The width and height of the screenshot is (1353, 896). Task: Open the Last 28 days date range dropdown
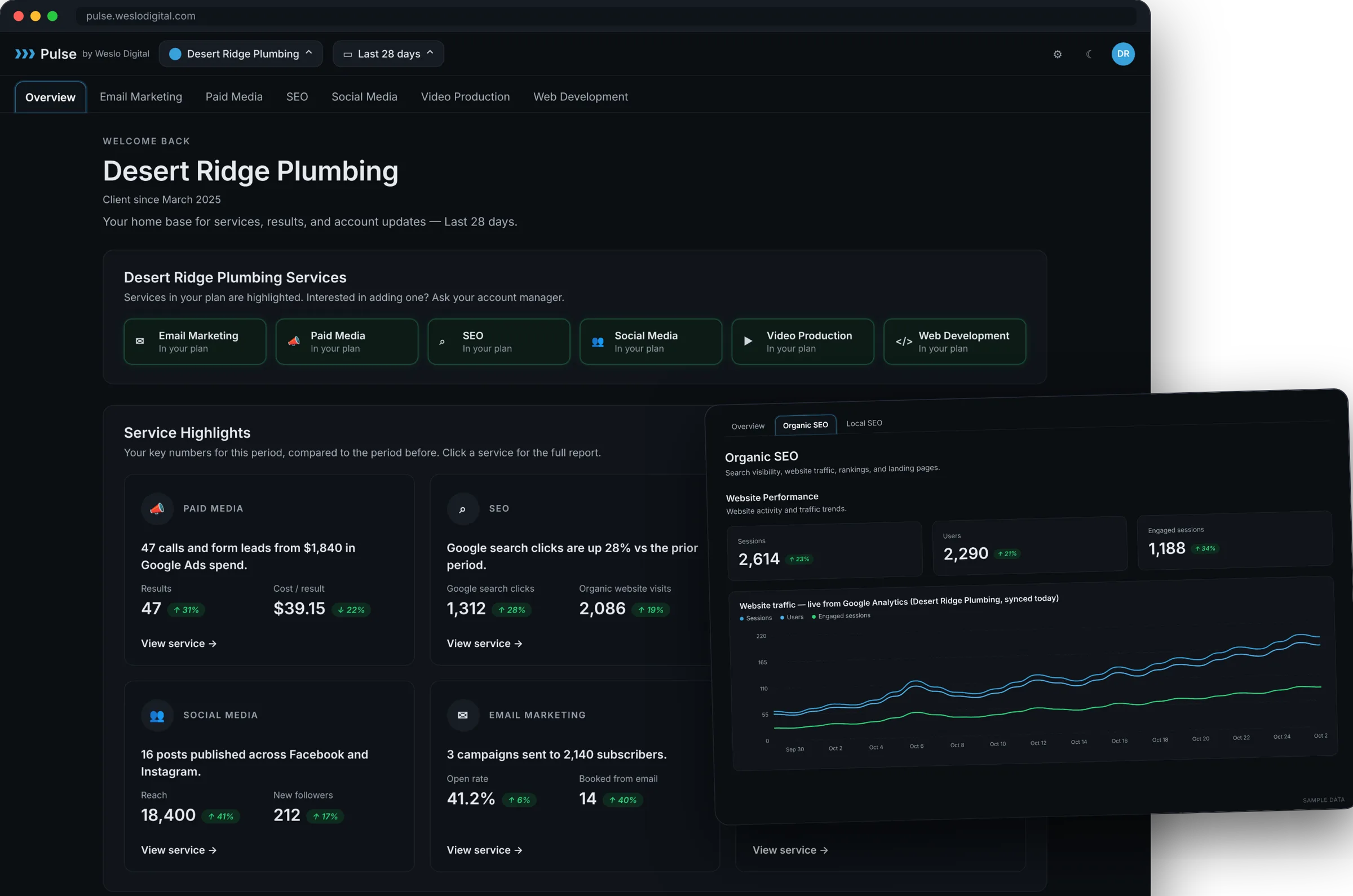pyautogui.click(x=388, y=54)
